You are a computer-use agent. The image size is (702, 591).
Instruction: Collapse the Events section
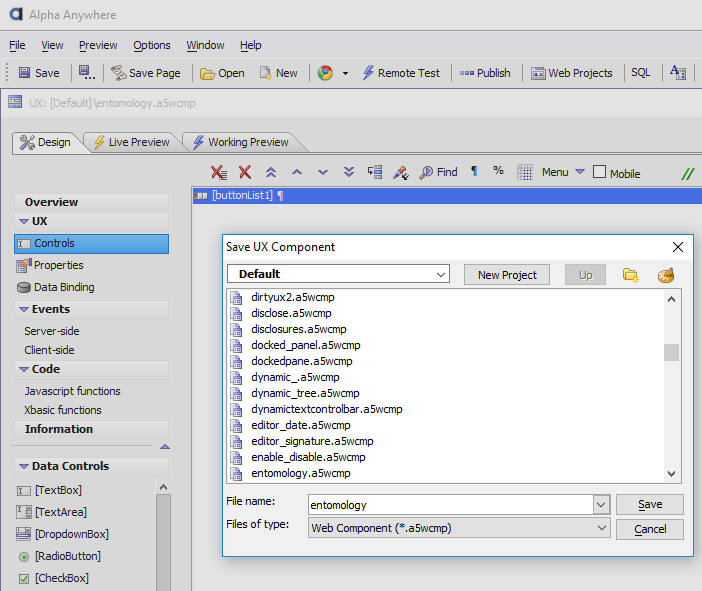pyautogui.click(x=24, y=309)
